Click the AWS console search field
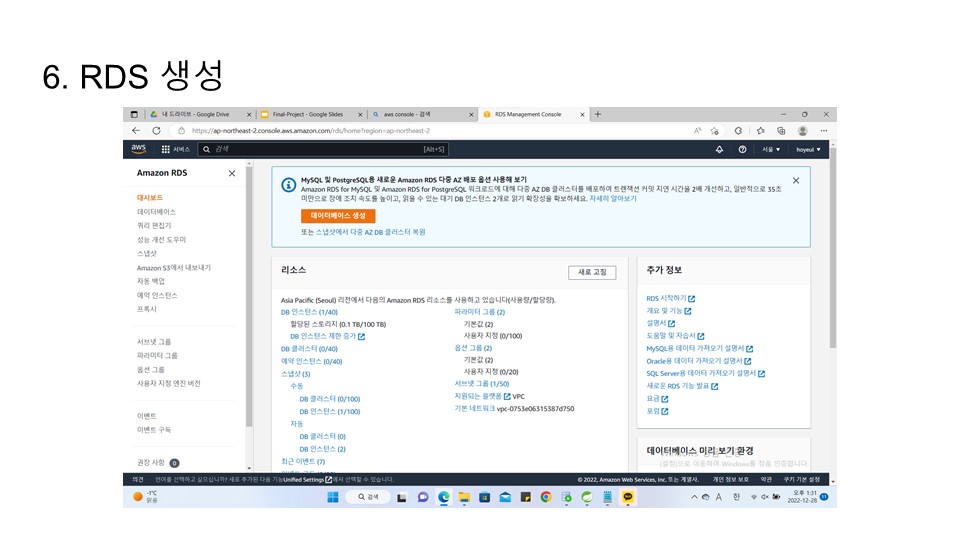960x540 pixels. point(324,149)
